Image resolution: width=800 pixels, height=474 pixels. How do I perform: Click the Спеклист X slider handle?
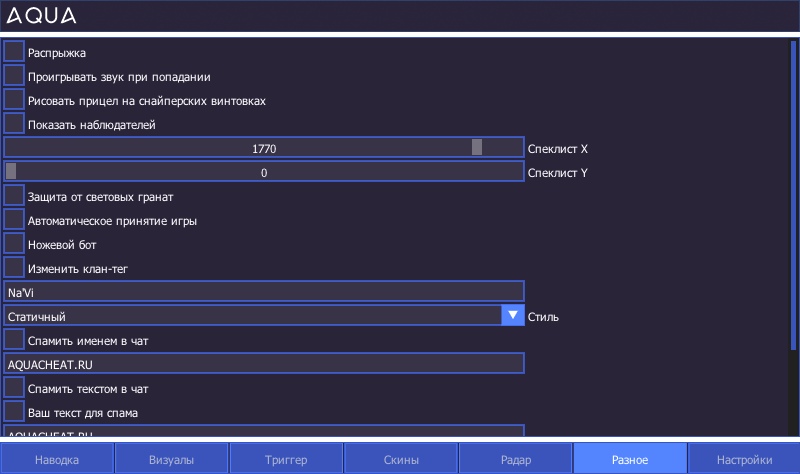click(477, 148)
